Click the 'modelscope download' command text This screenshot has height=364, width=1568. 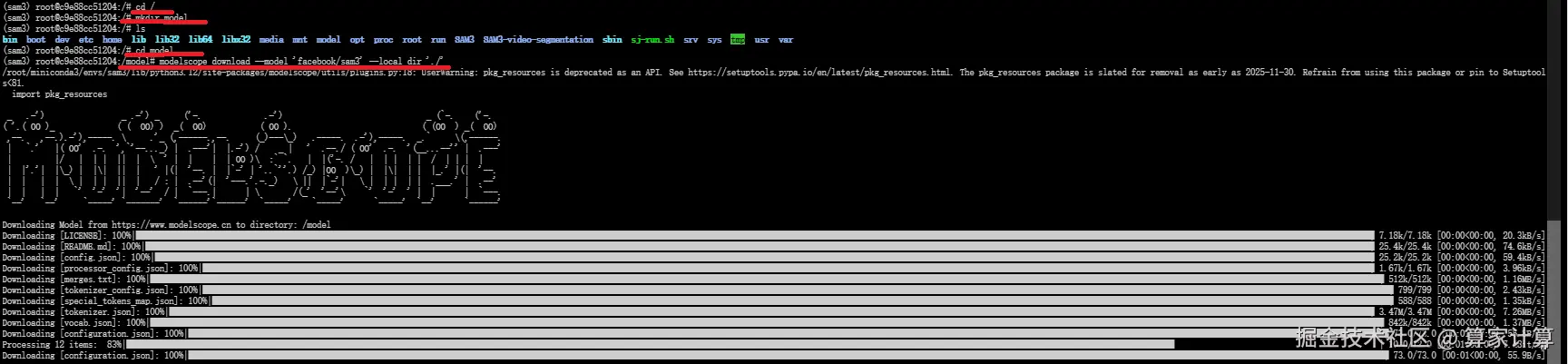205,62
